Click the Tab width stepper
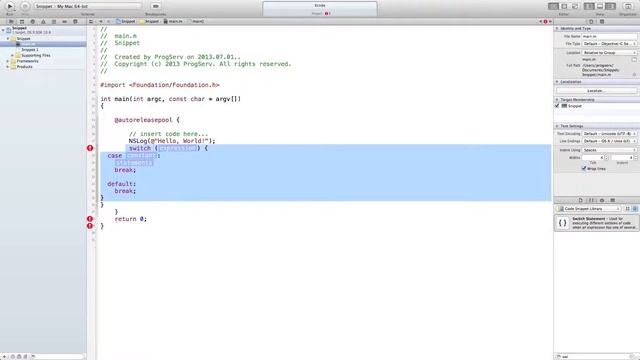Screen dimensions: 640x360 (606, 158)
